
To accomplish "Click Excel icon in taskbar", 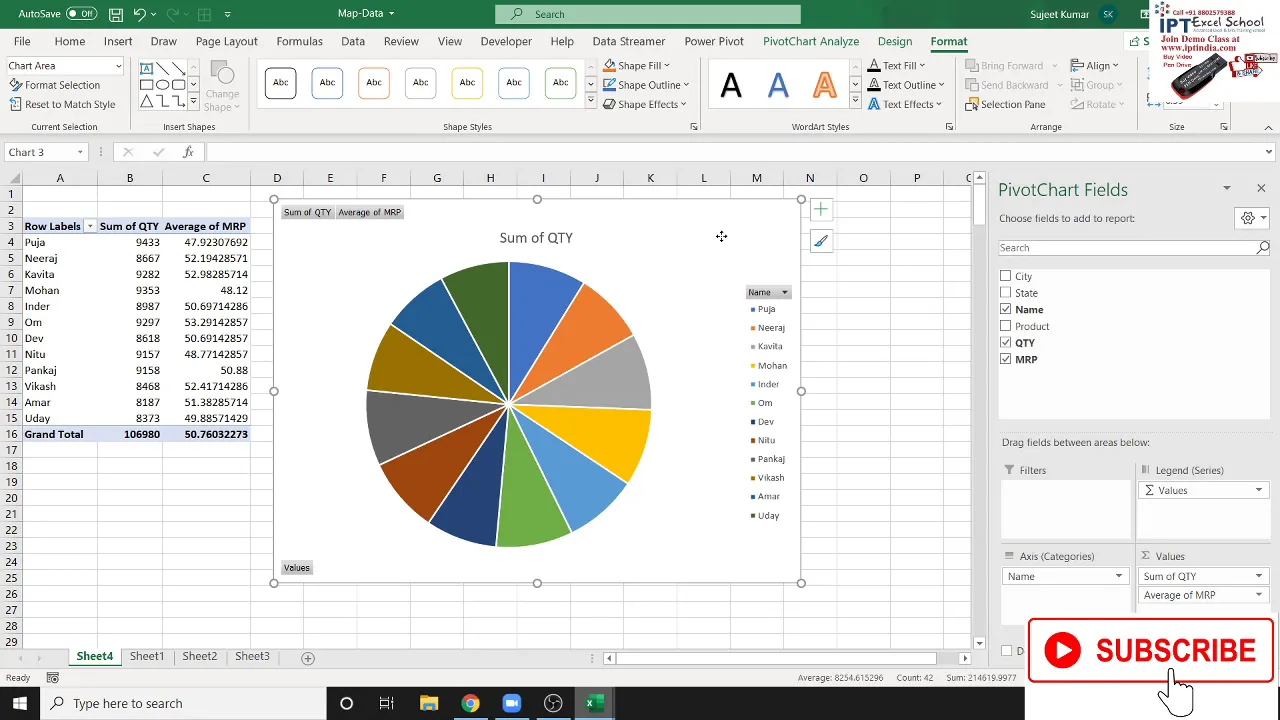I will click(594, 703).
